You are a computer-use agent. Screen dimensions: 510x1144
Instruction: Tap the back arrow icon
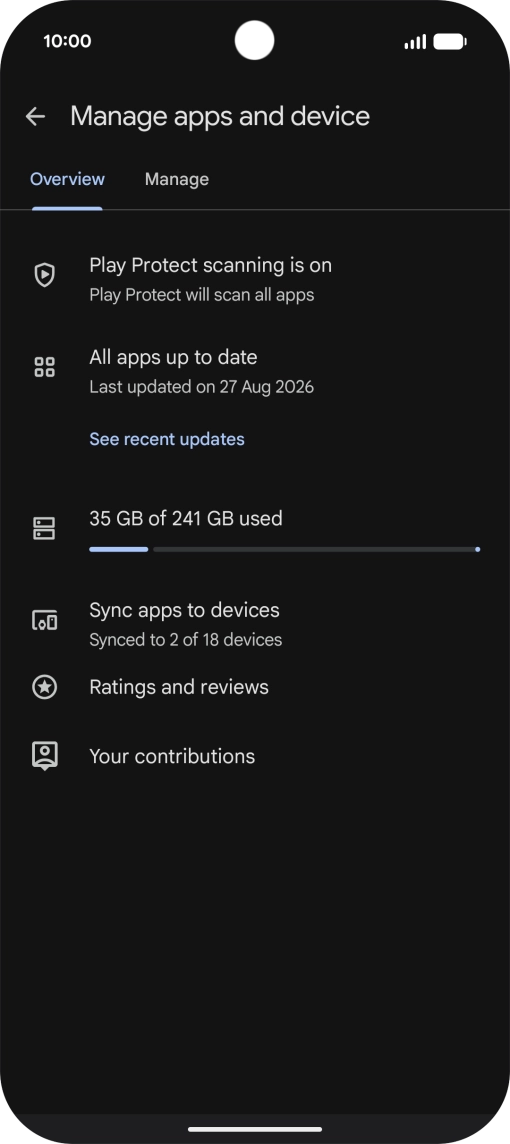[35, 116]
